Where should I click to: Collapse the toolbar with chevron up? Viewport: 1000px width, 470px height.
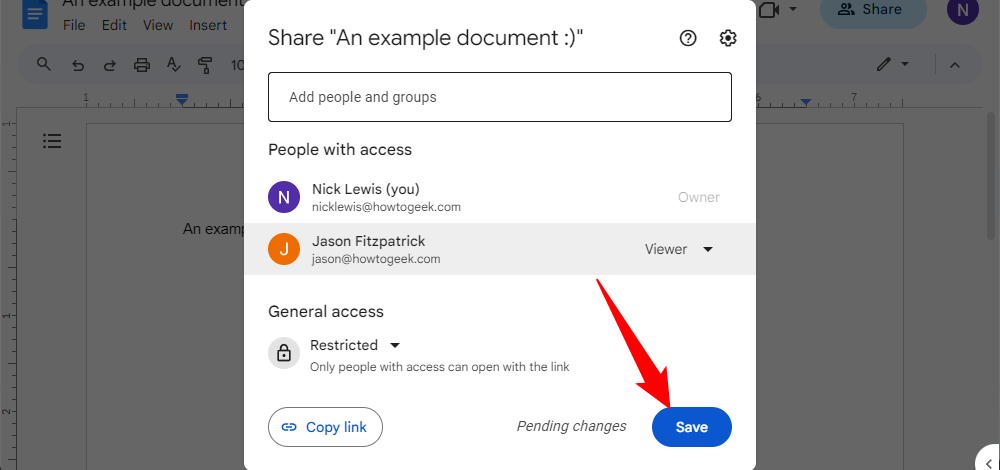pos(955,64)
